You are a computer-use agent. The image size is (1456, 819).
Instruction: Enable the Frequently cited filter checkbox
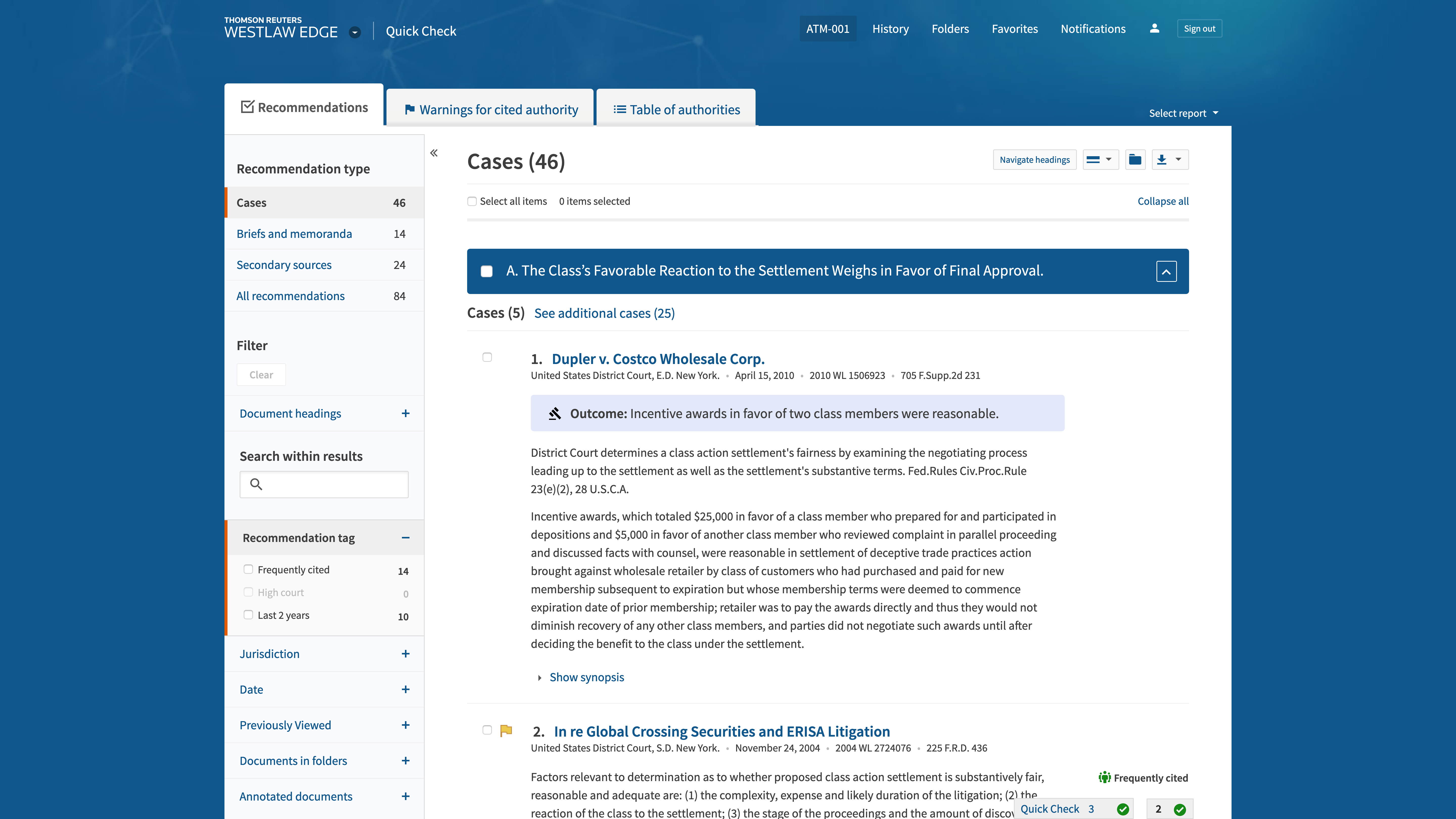point(248,569)
